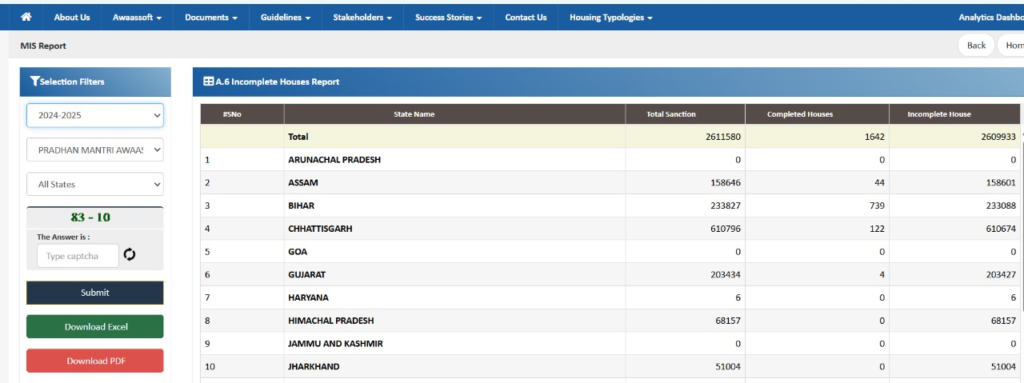Select GOA state name
The image size is (1024, 383).
pyautogui.click(x=297, y=252)
